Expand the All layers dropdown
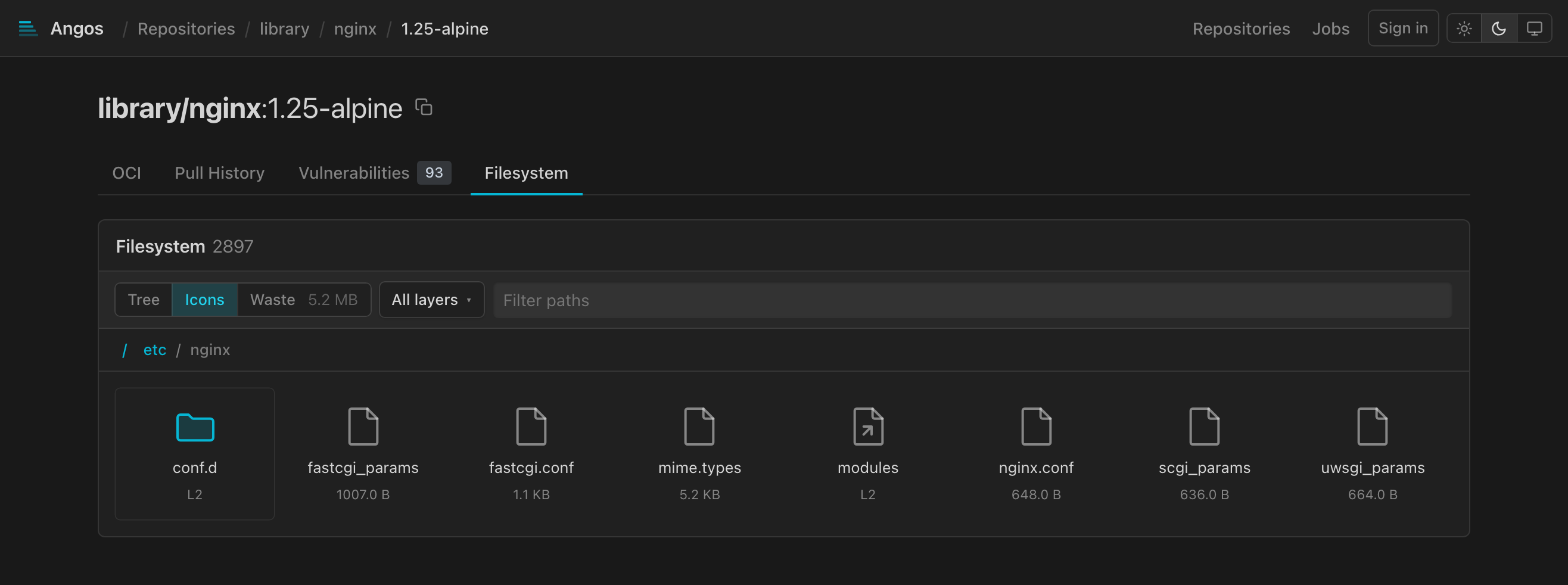Image resolution: width=1568 pixels, height=585 pixels. point(431,300)
